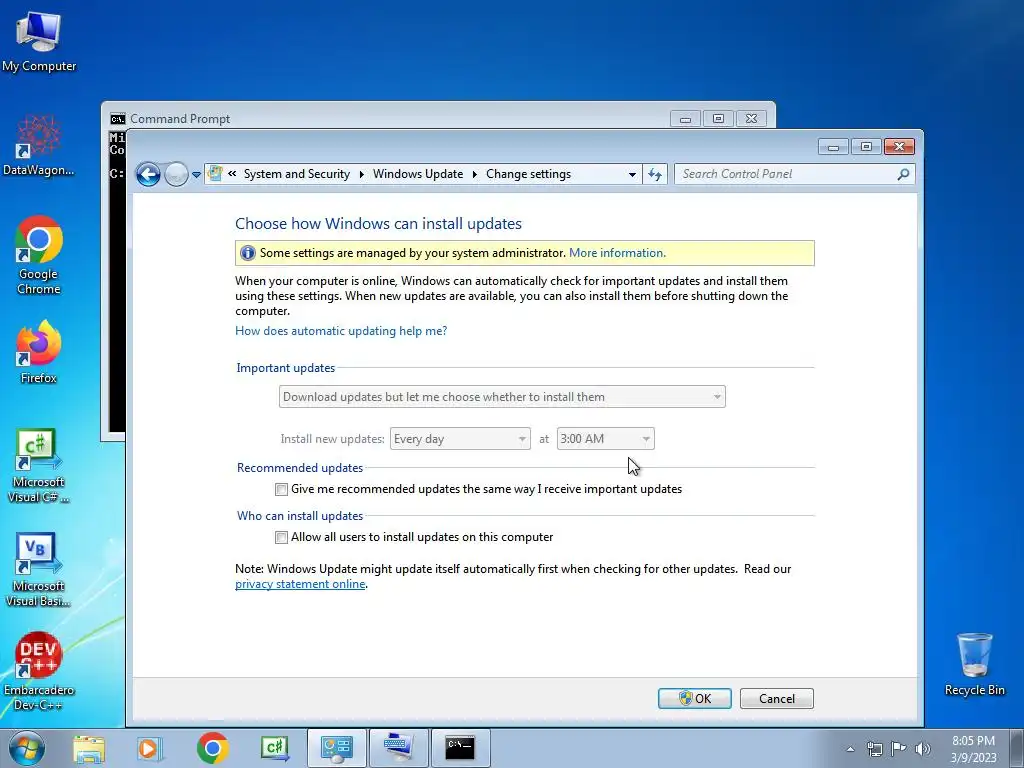Image resolution: width=1024 pixels, height=768 pixels.
Task: Launch Firefox from the desktop shortcut
Action: point(39,351)
